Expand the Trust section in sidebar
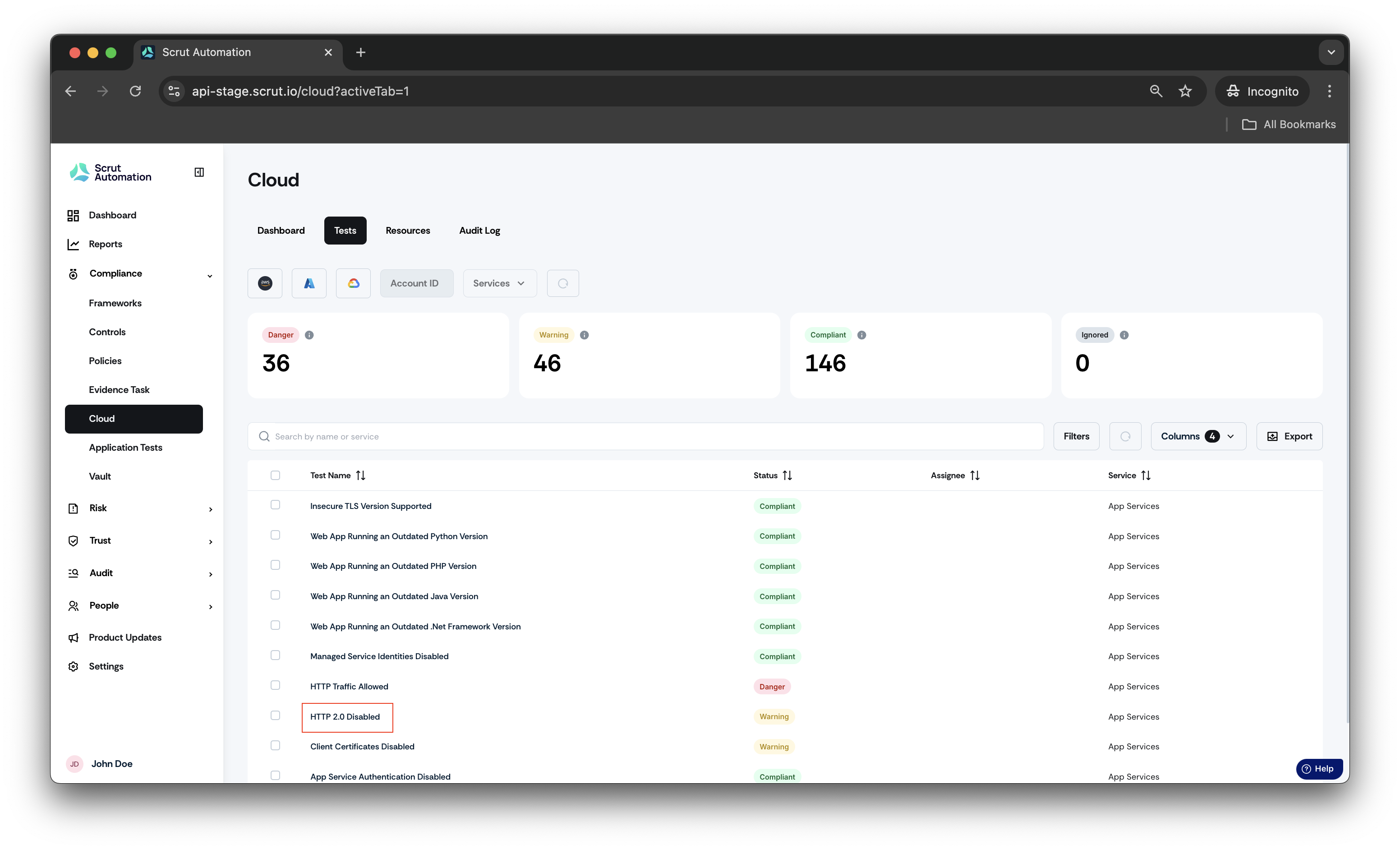The width and height of the screenshot is (1400, 850). pos(210,541)
